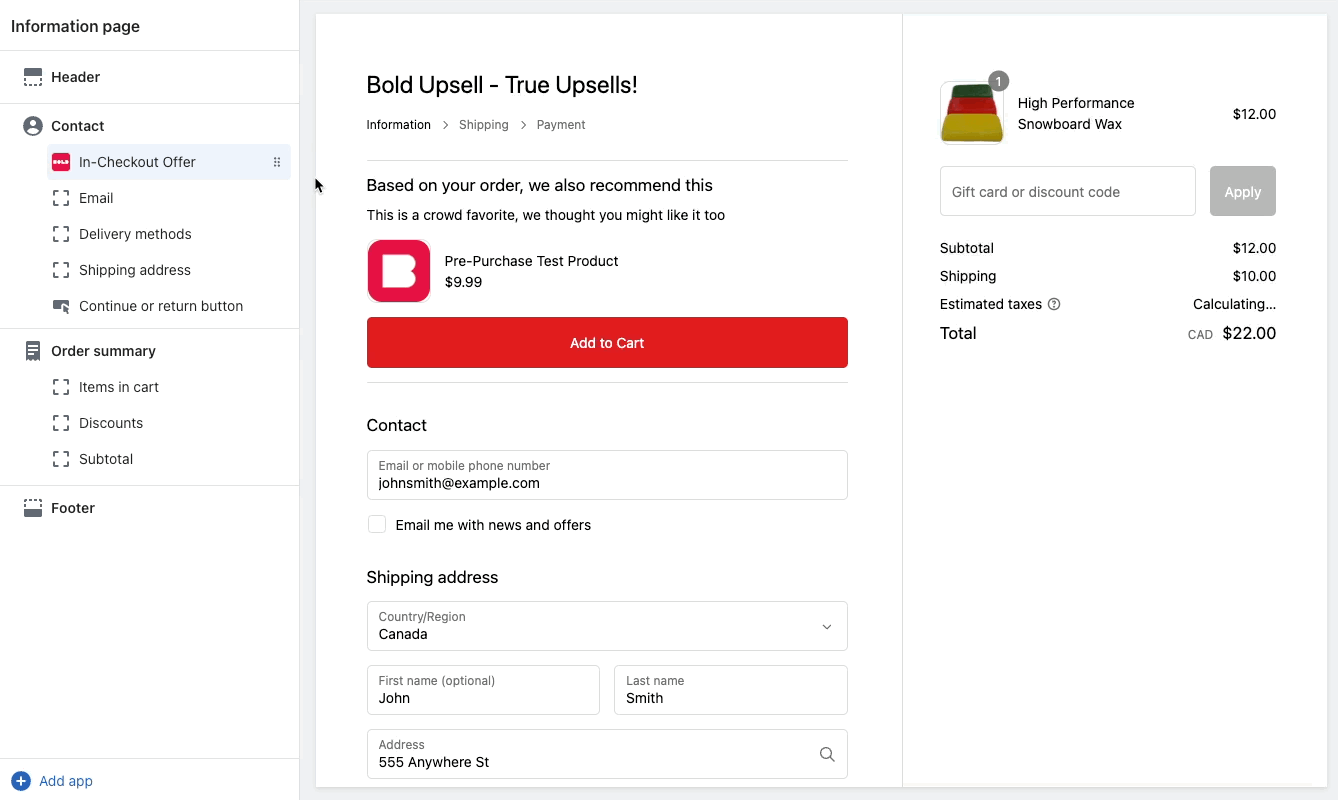Grab the In-Checkout Offer drag handle

pyautogui.click(x=277, y=162)
